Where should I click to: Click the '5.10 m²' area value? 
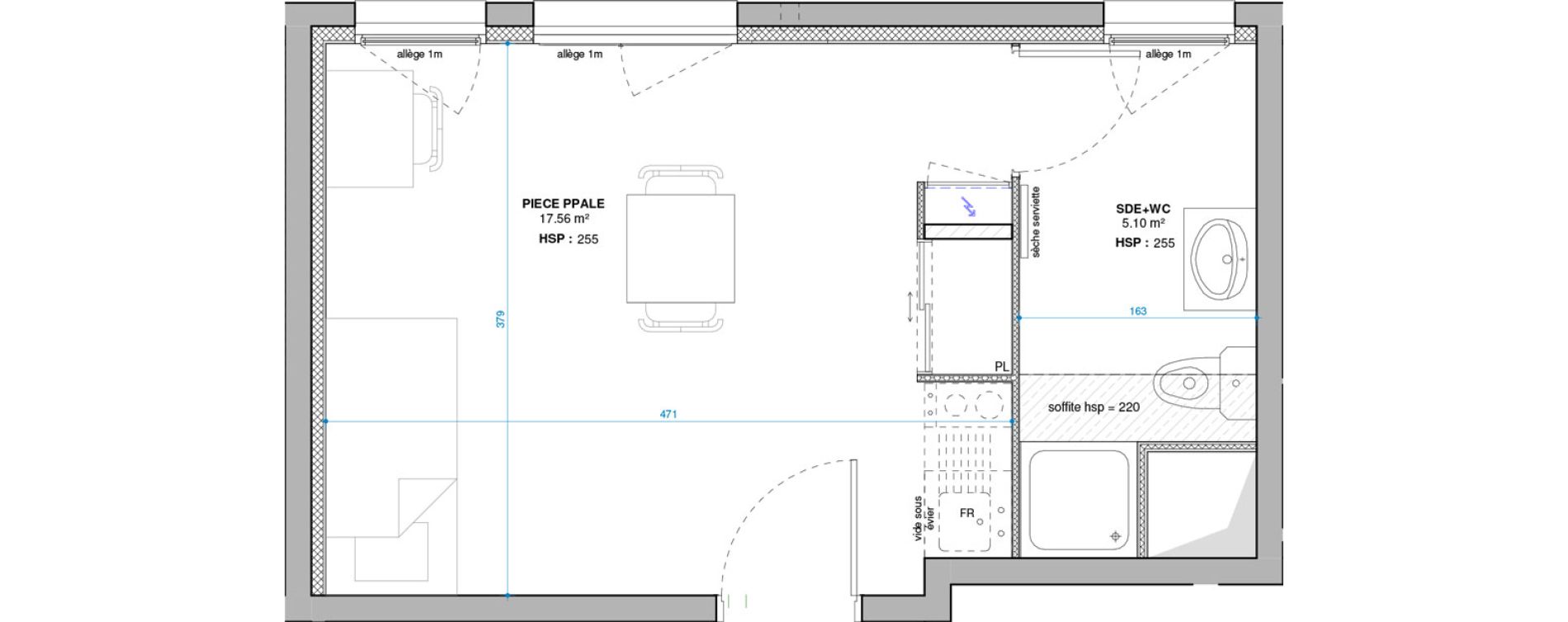(1143, 224)
